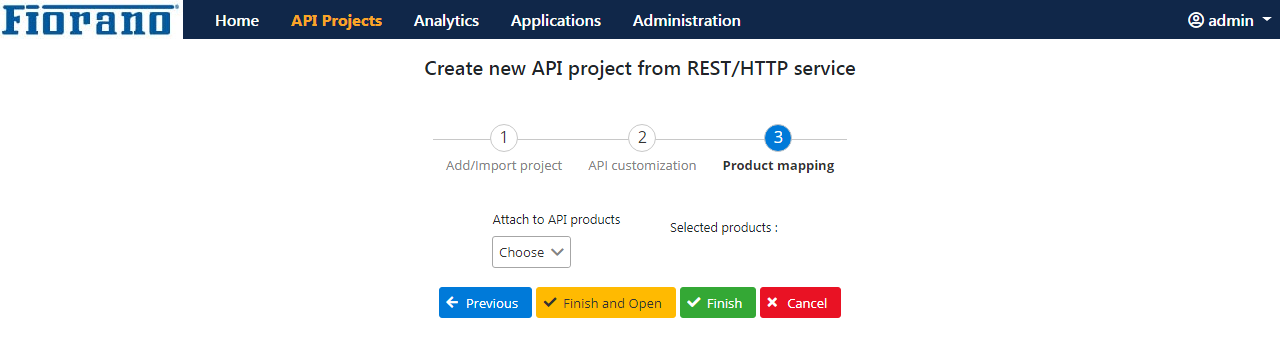Select step 2 circle in wizard
Image resolution: width=1280 pixels, height=363 pixels.
(642, 138)
